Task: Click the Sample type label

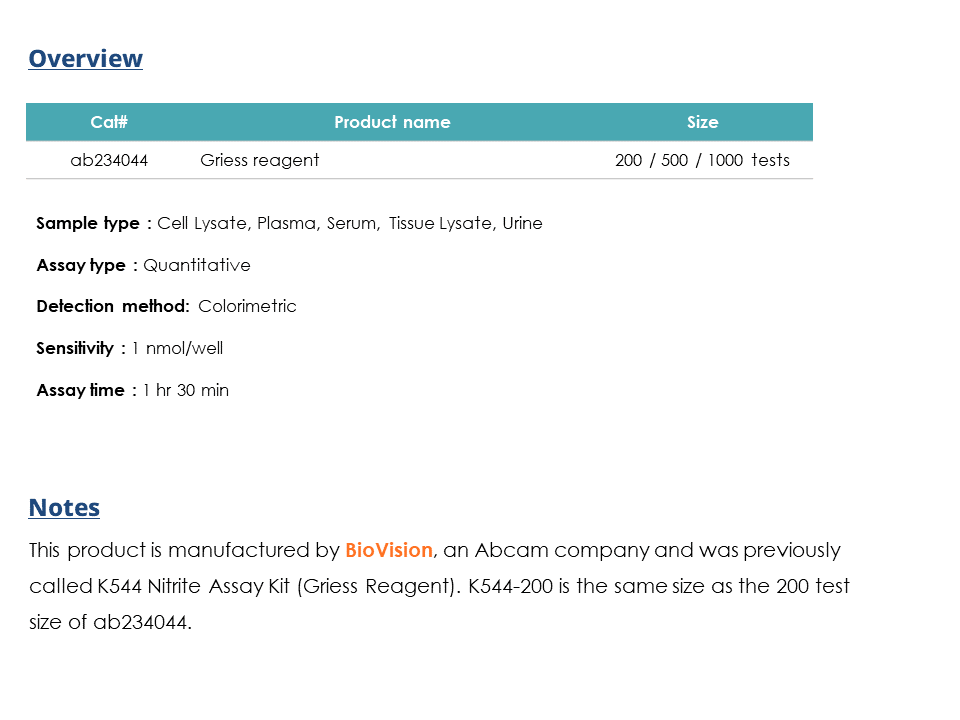Action: (x=88, y=223)
